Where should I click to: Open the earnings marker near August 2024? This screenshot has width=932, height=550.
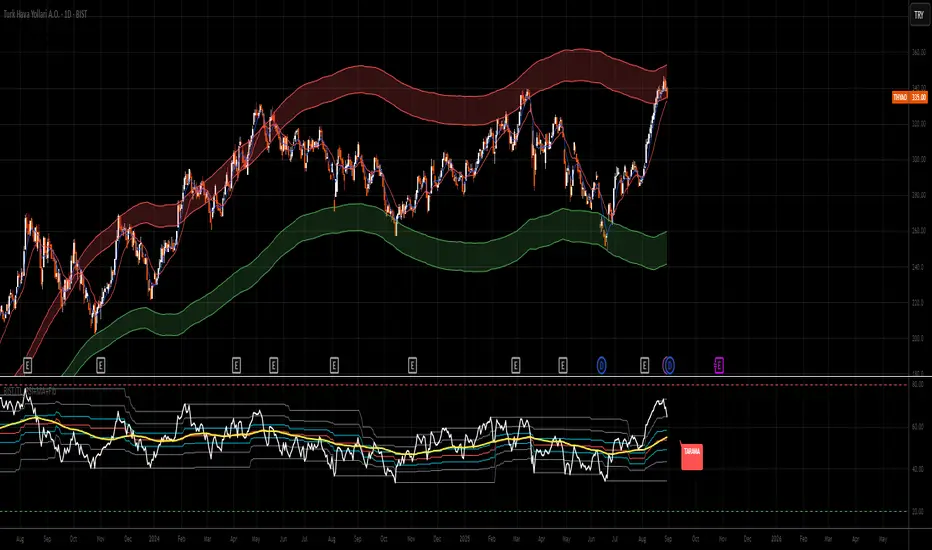coord(334,365)
